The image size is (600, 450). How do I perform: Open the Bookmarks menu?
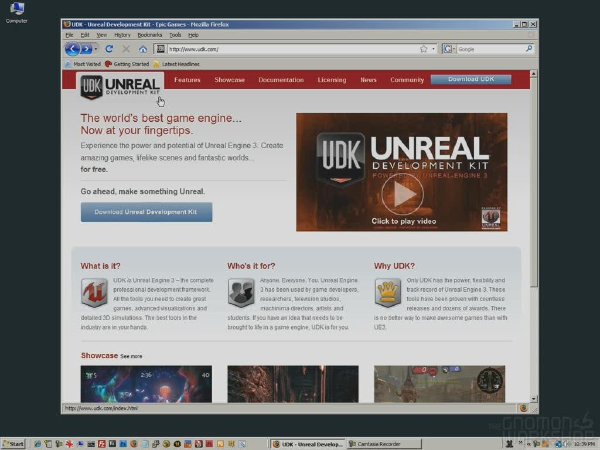150,35
